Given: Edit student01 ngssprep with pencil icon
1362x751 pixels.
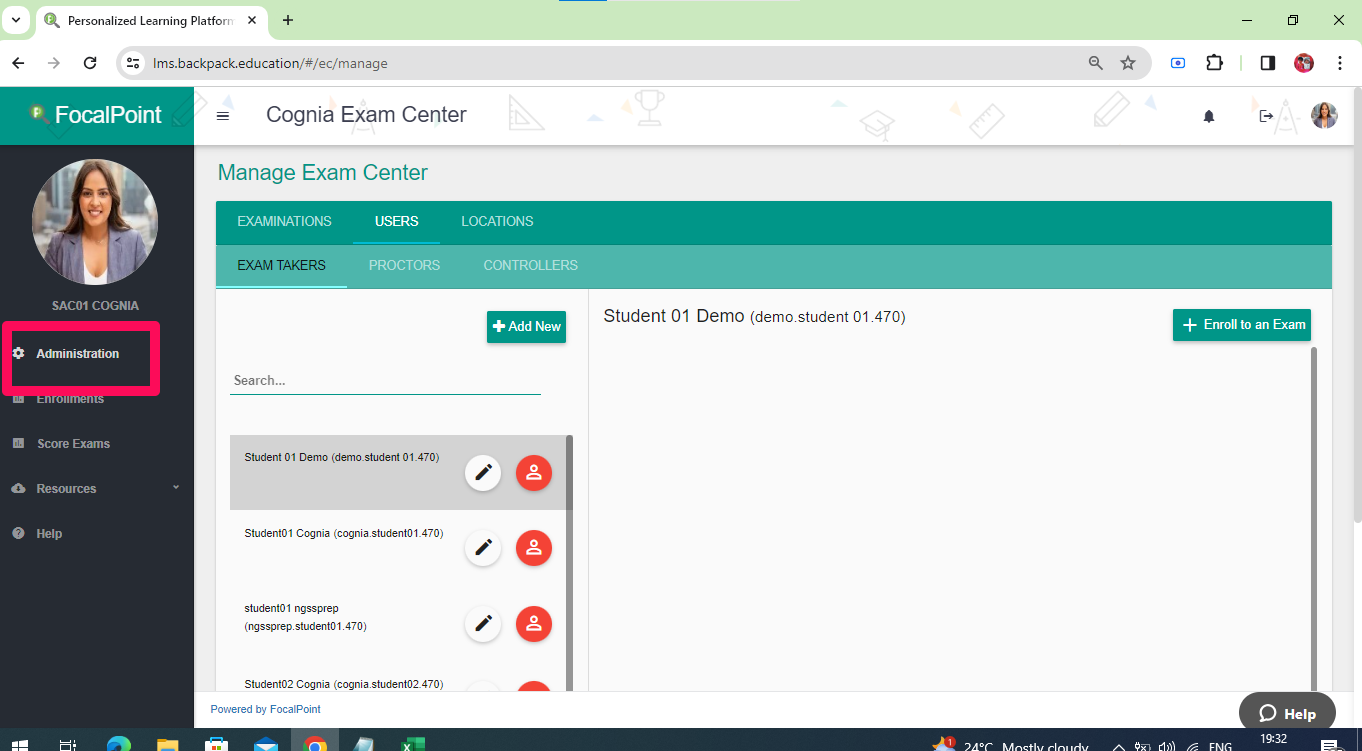Looking at the screenshot, I should pyautogui.click(x=483, y=623).
